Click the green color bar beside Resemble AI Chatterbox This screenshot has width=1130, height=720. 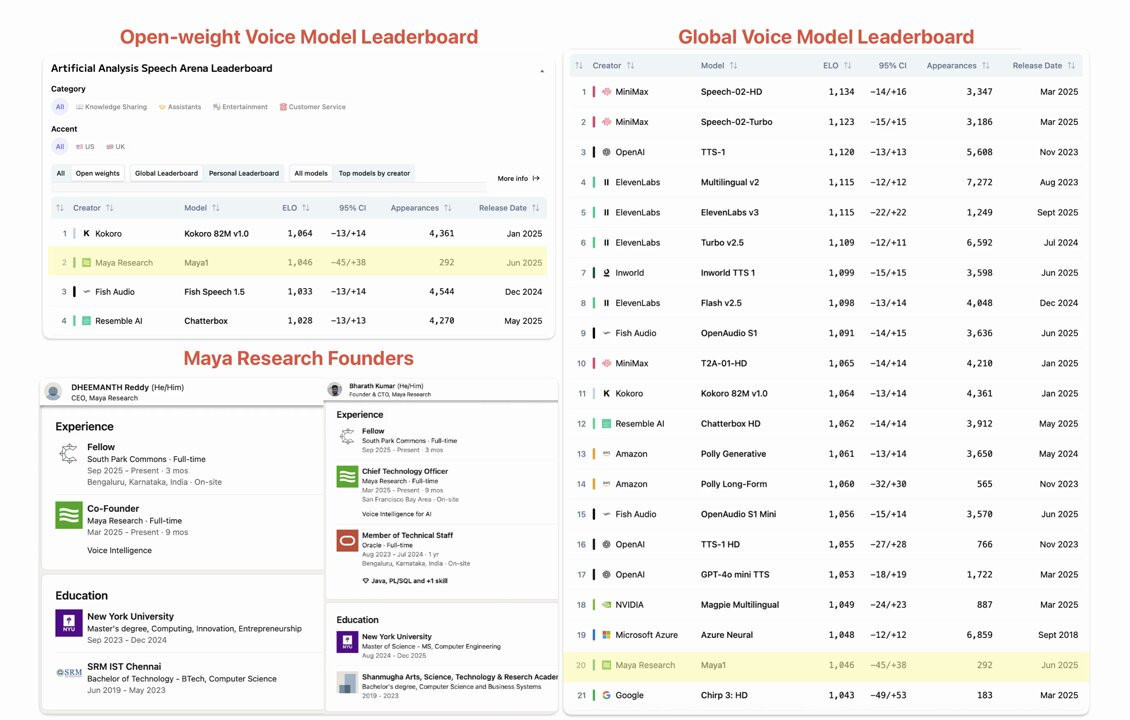pos(74,321)
